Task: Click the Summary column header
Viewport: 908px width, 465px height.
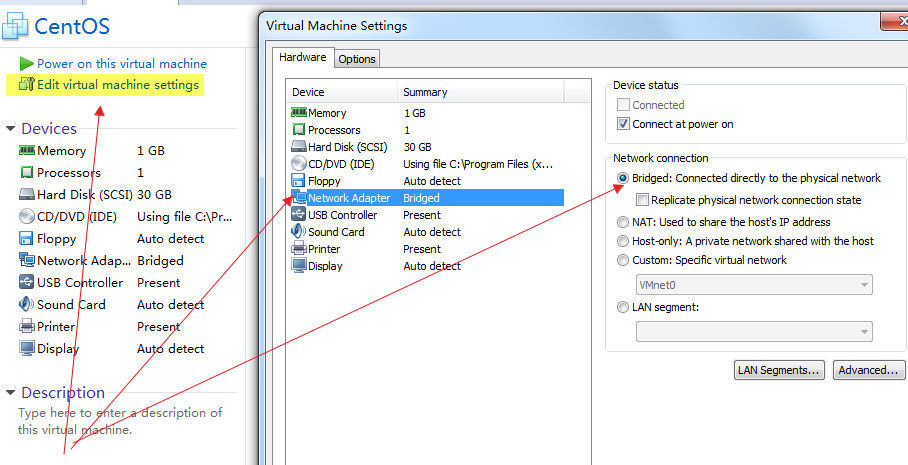Action: tap(481, 92)
